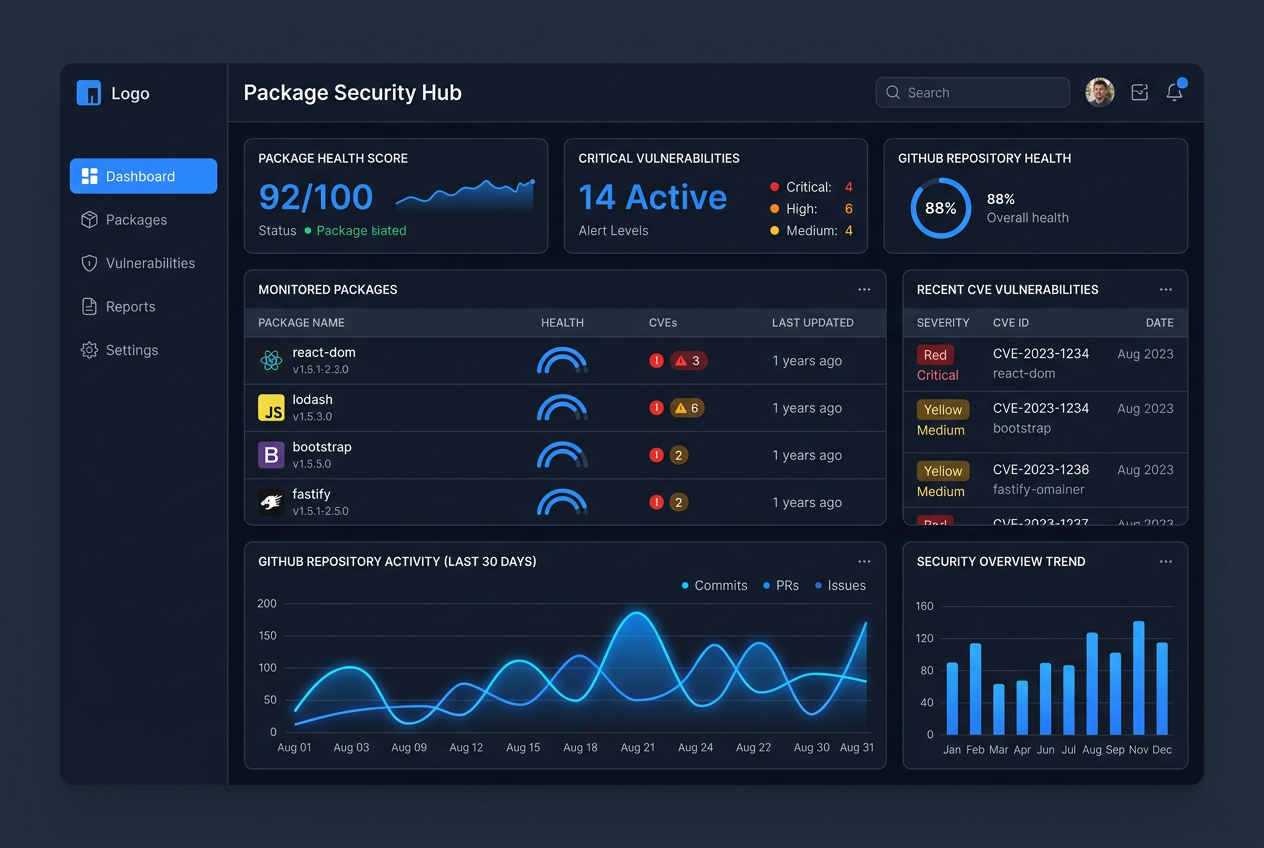Open Monitored Packages more options menu
1264x848 pixels.
[864, 289]
